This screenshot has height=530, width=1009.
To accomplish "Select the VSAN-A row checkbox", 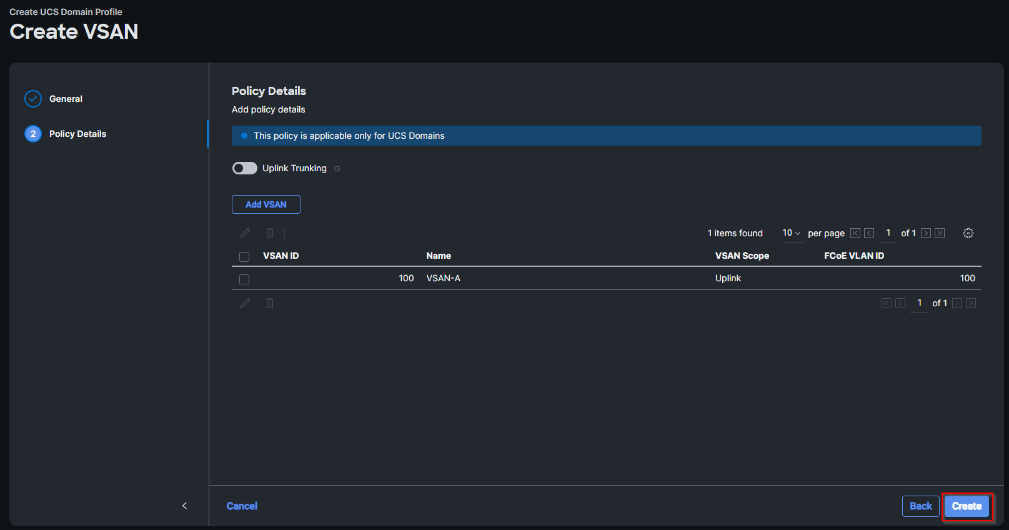I will tap(244, 279).
